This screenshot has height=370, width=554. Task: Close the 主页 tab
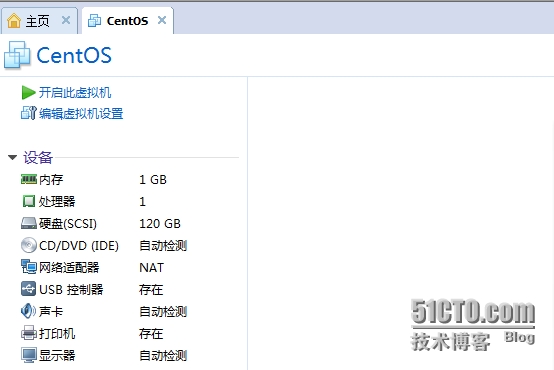[66, 20]
